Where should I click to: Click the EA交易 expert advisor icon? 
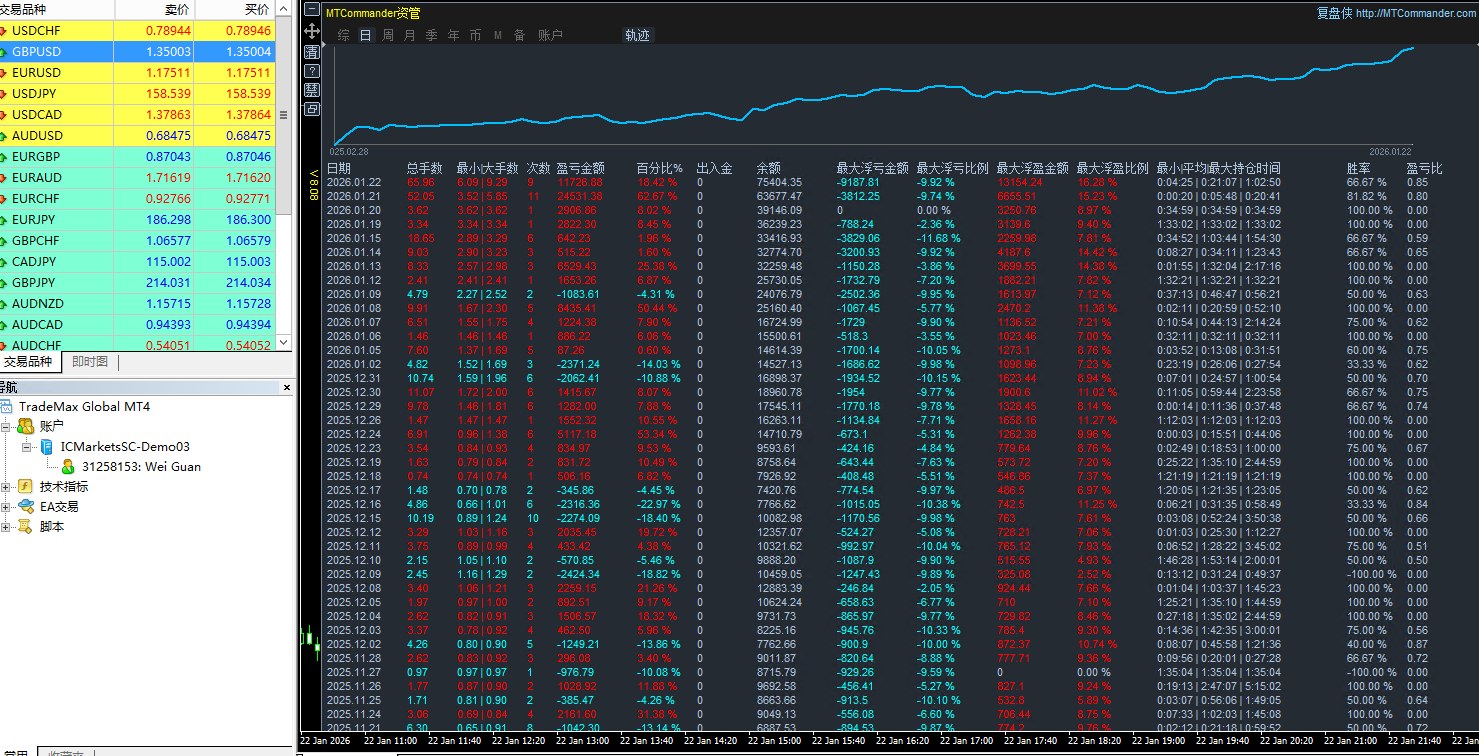(x=25, y=507)
